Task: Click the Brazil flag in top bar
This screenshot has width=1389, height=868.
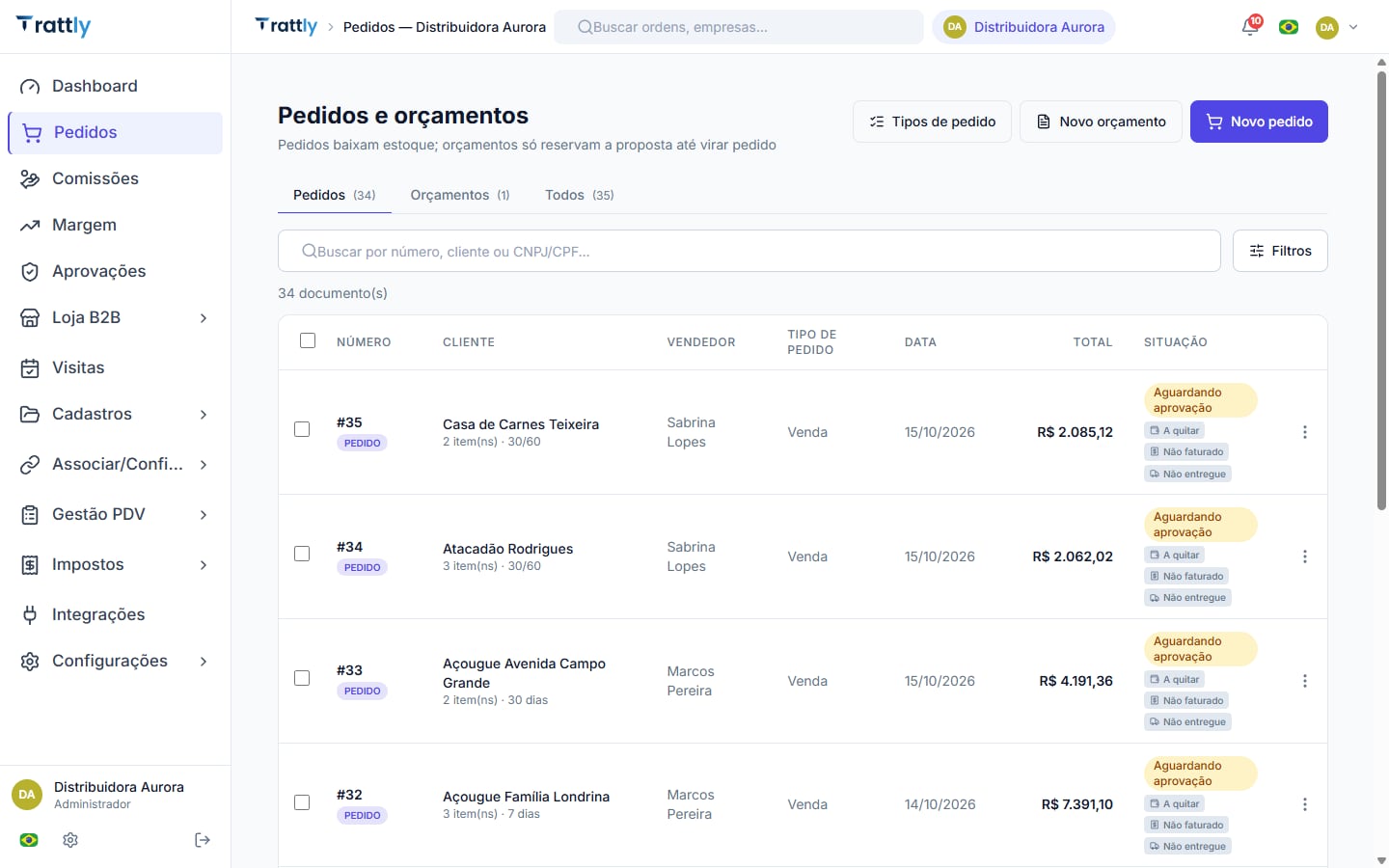Action: [1289, 27]
